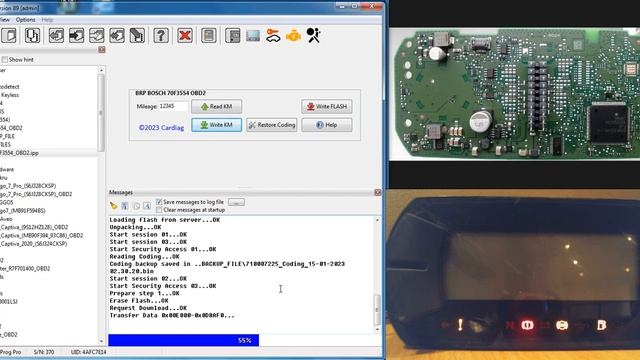Toggle Save messages to log file checkbox
Screen dimensions: 640x360
[x=159, y=202]
